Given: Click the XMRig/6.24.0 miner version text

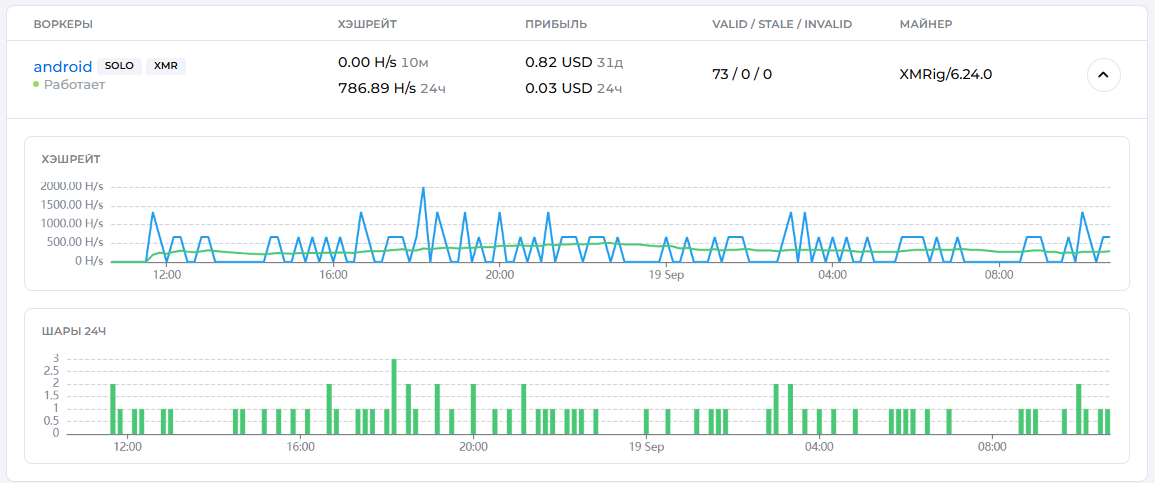Looking at the screenshot, I should (x=945, y=74).
